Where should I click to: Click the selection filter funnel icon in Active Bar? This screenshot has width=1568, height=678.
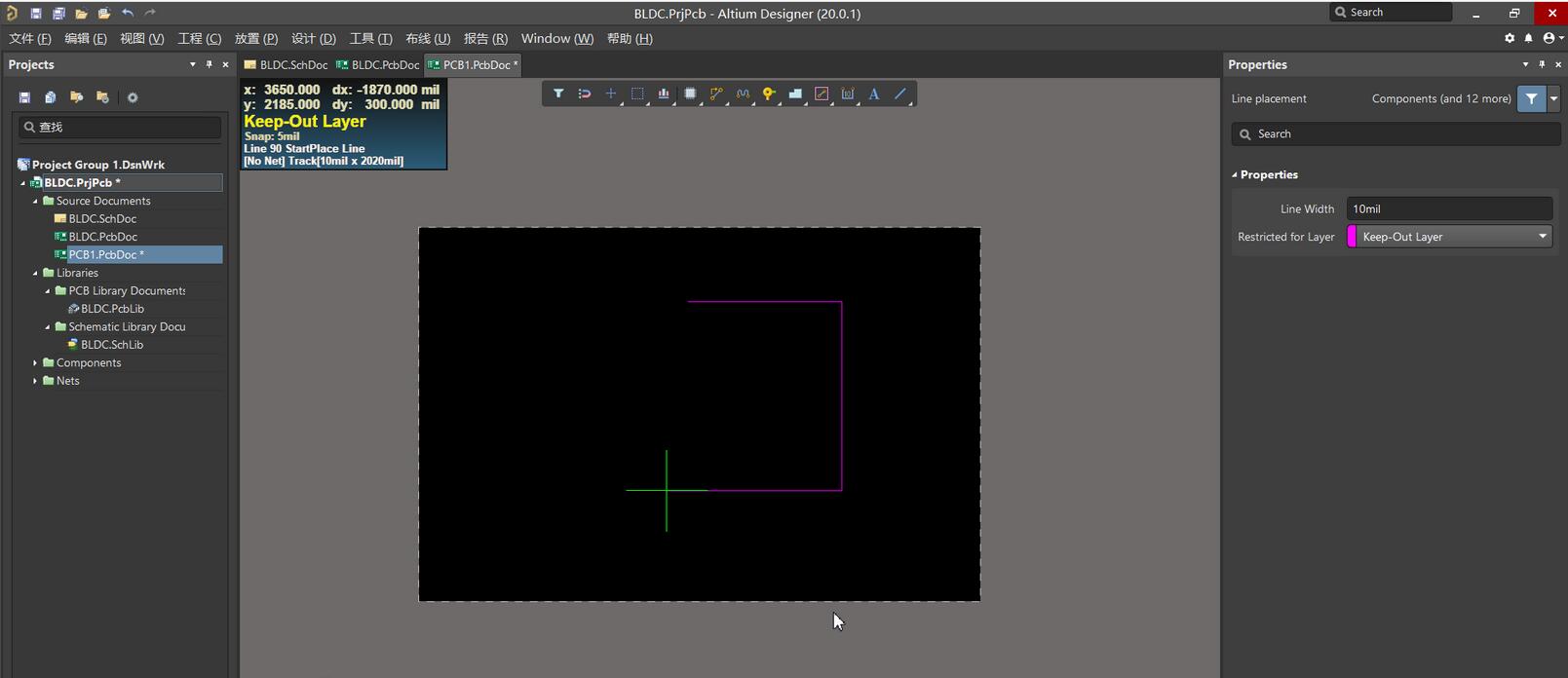(x=558, y=94)
